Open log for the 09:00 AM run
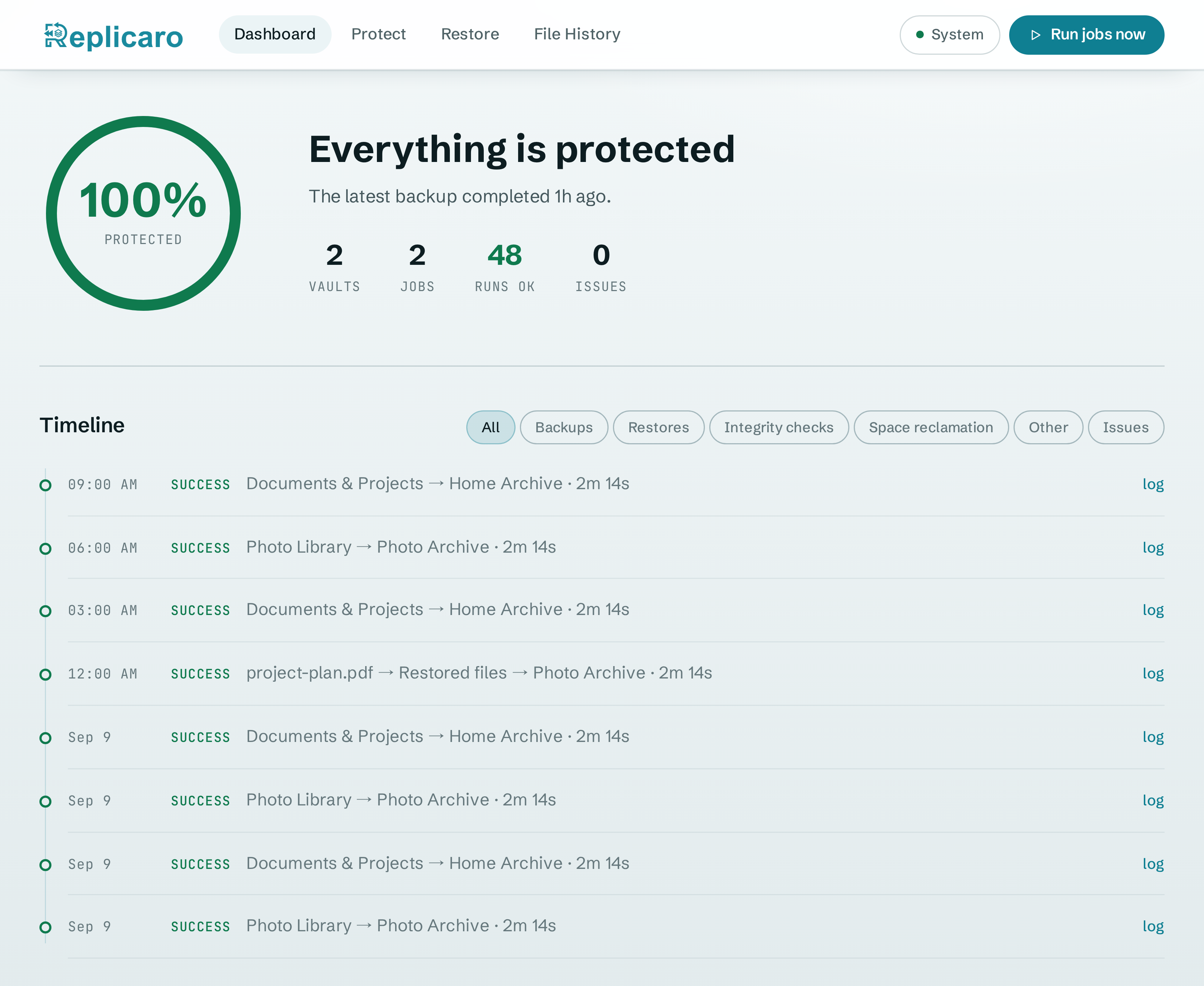This screenshot has height=986, width=1204. pos(1153,484)
